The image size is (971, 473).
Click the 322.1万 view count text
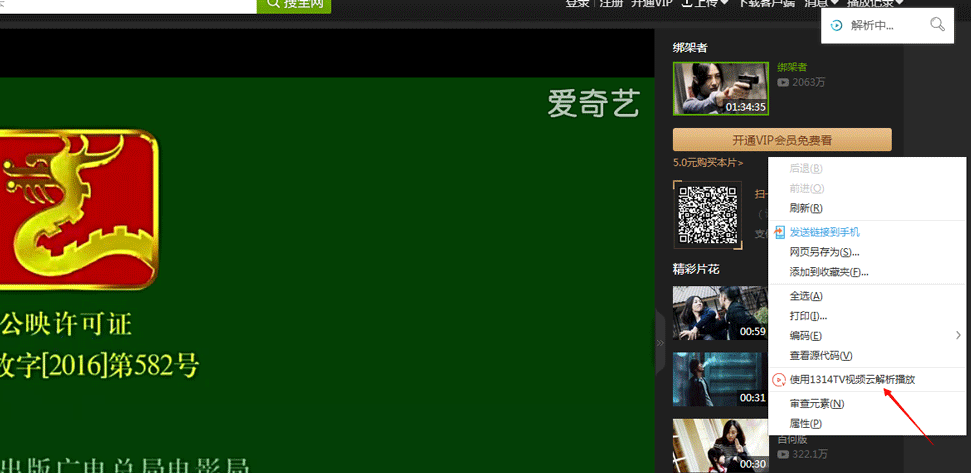pyautogui.click(x=809, y=454)
